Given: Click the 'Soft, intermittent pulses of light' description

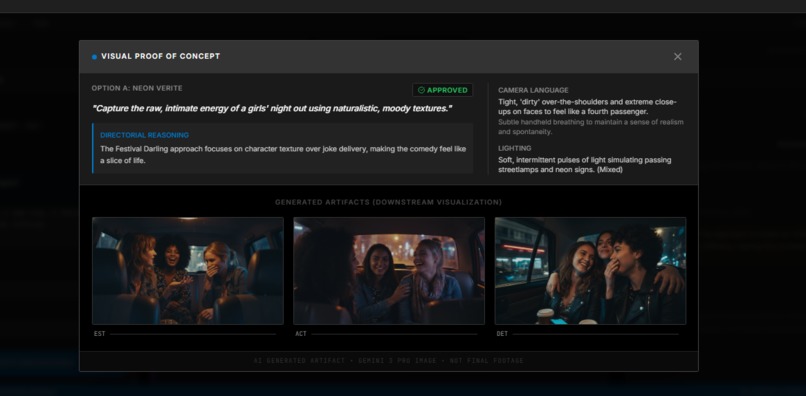Looking at the screenshot, I should 584,165.
